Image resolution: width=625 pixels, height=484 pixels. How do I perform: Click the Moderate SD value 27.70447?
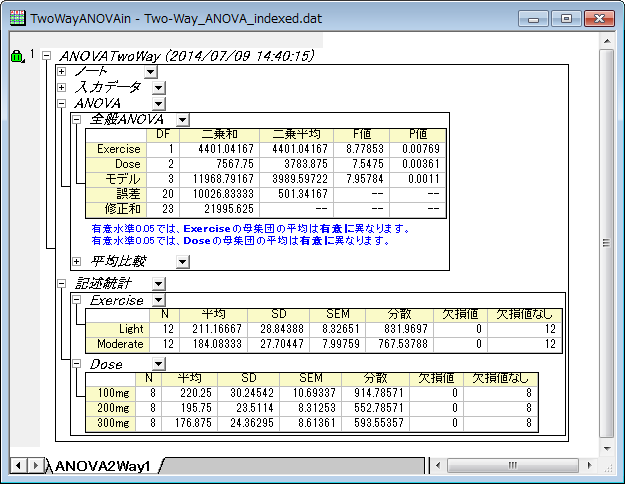coord(282,344)
